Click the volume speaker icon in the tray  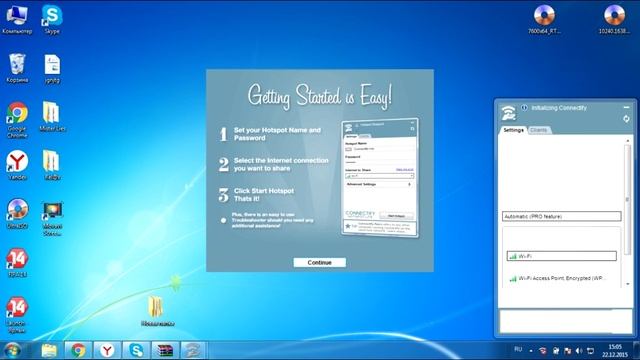[x=579, y=351]
